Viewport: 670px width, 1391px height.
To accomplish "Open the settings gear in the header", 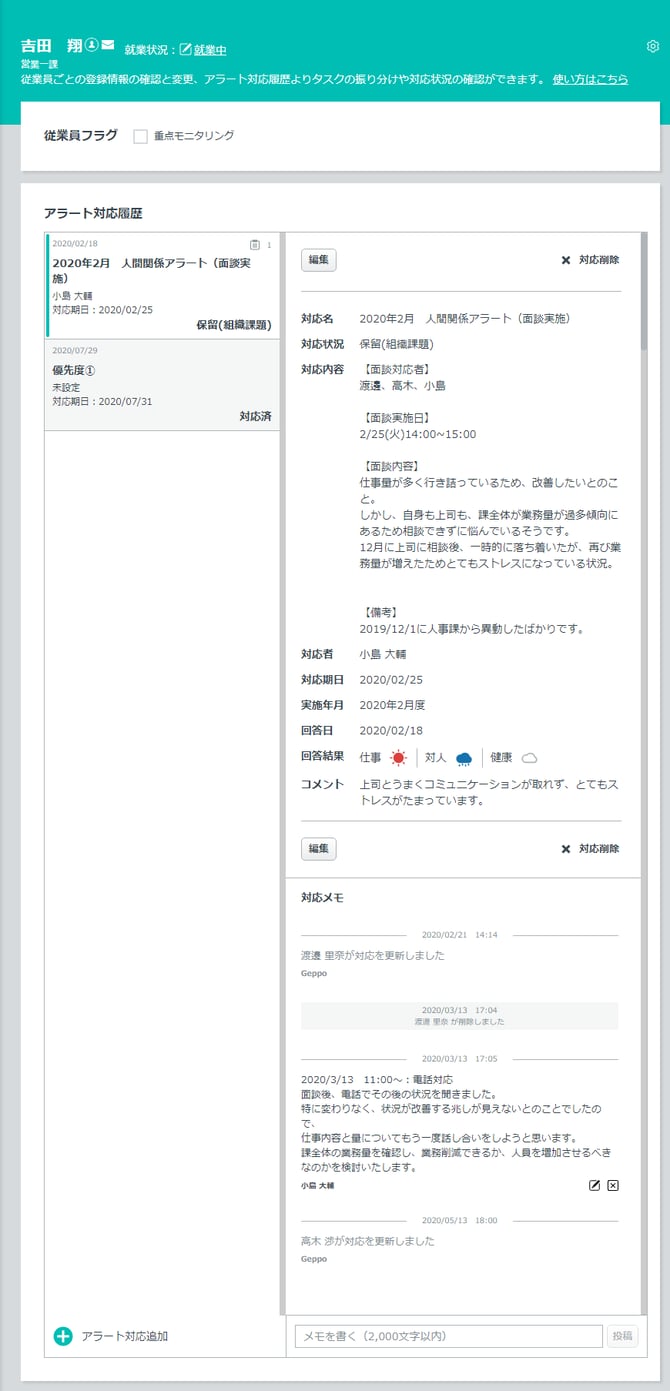I will 653,46.
